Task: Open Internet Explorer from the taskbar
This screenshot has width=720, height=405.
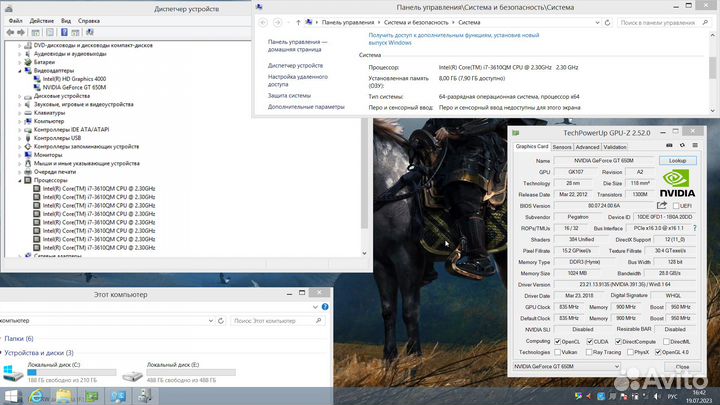Action: point(37,396)
